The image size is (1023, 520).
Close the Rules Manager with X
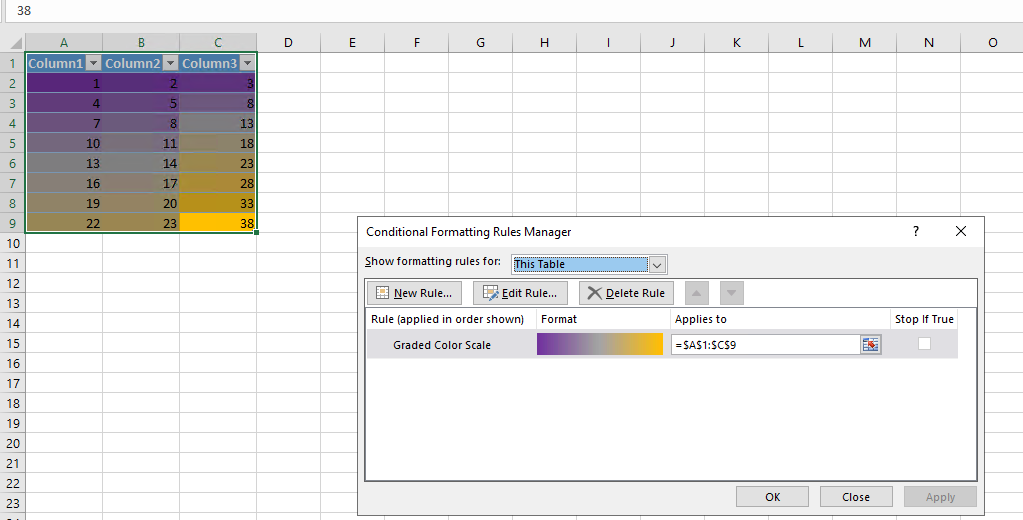coord(960,231)
